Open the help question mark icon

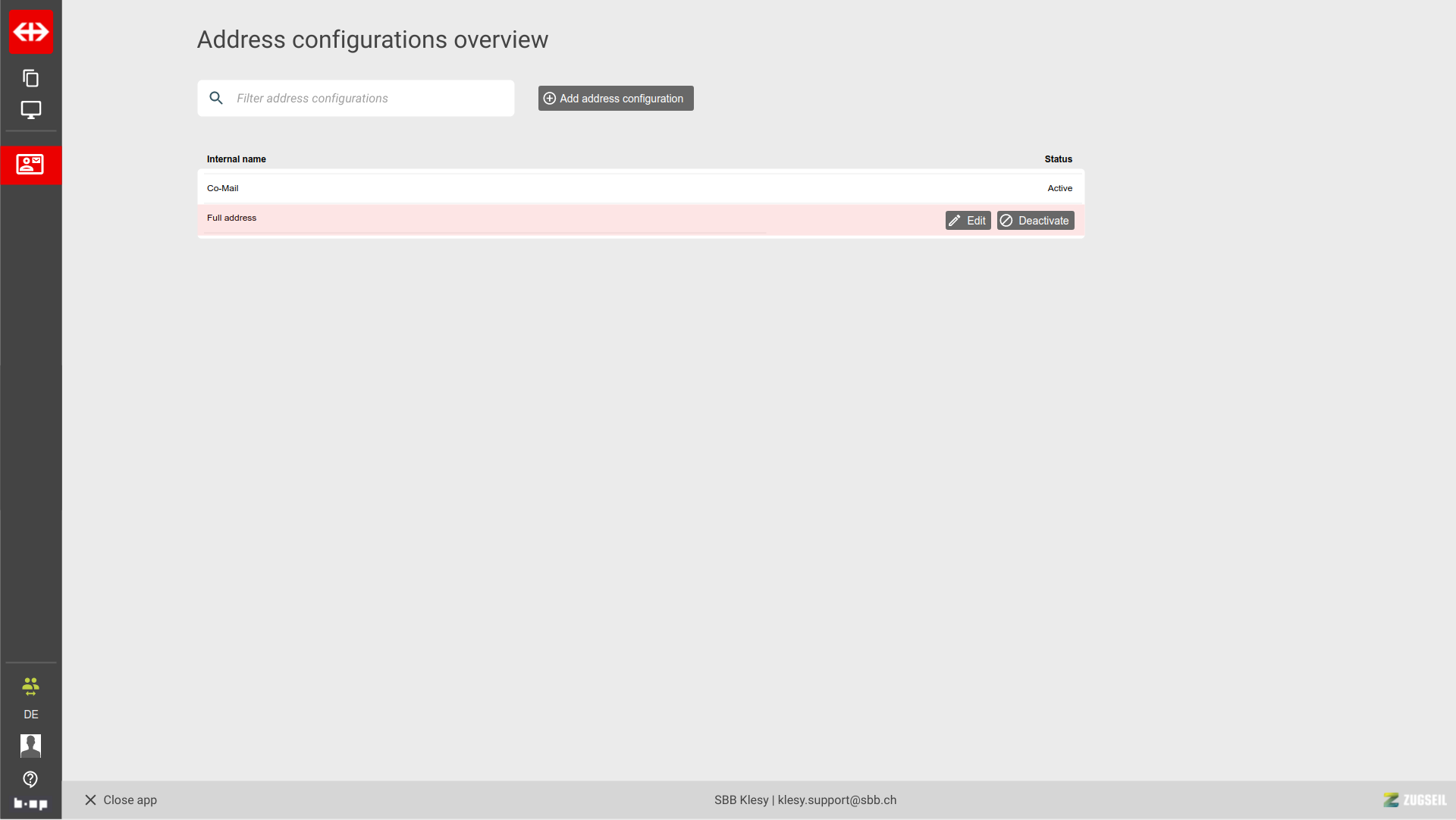pyautogui.click(x=30, y=779)
